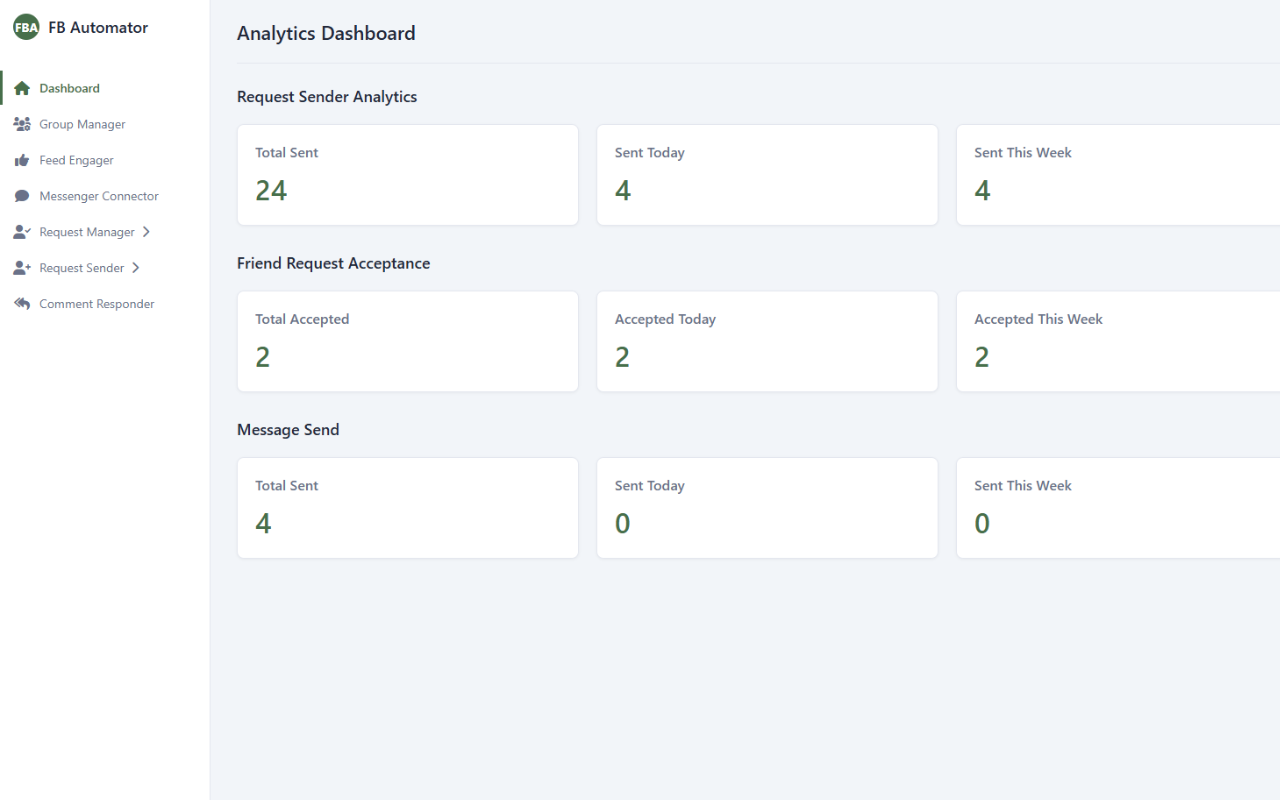Click the Request Manager person-check icon
The image size is (1280, 800).
click(21, 231)
